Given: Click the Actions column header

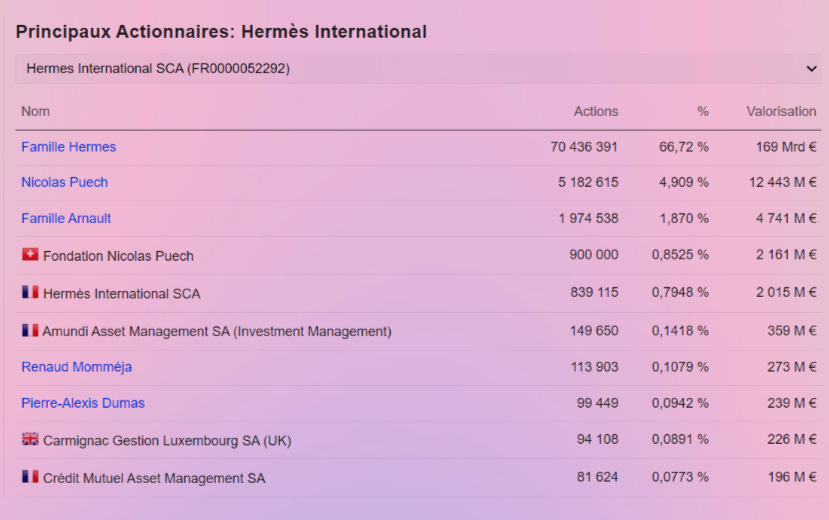Looking at the screenshot, I should click(596, 112).
